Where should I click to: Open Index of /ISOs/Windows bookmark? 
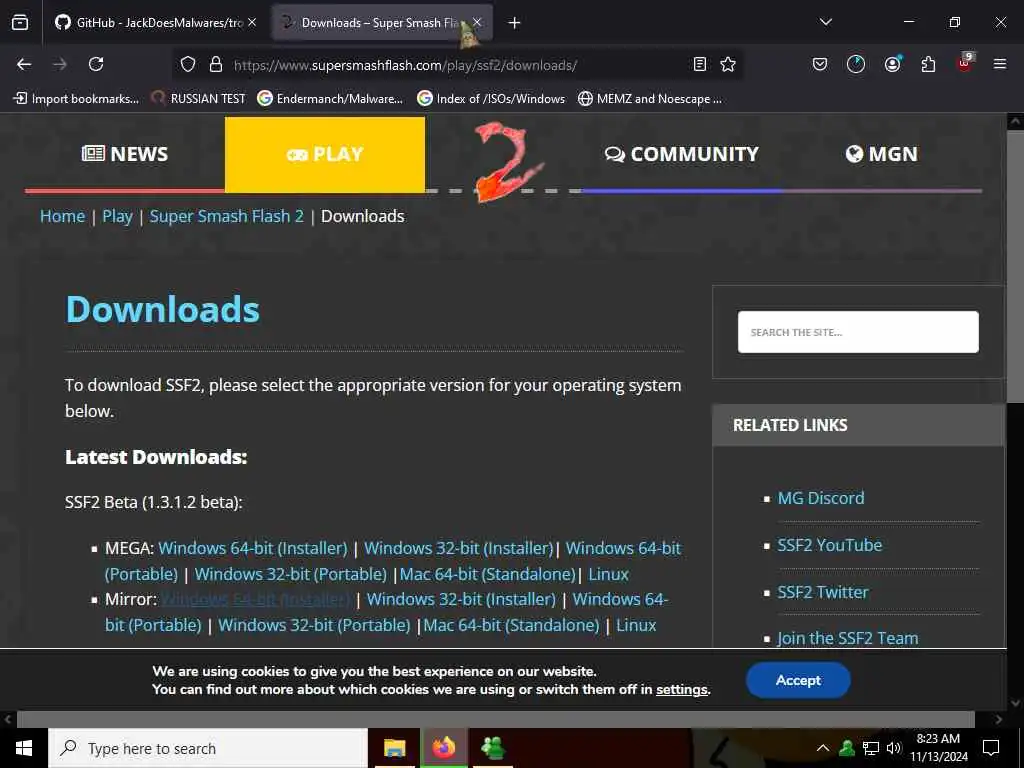click(x=491, y=99)
